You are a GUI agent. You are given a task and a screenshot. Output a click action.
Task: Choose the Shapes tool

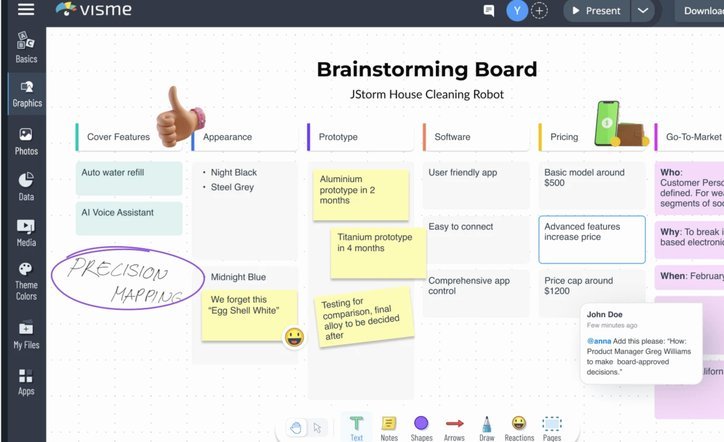point(421,429)
